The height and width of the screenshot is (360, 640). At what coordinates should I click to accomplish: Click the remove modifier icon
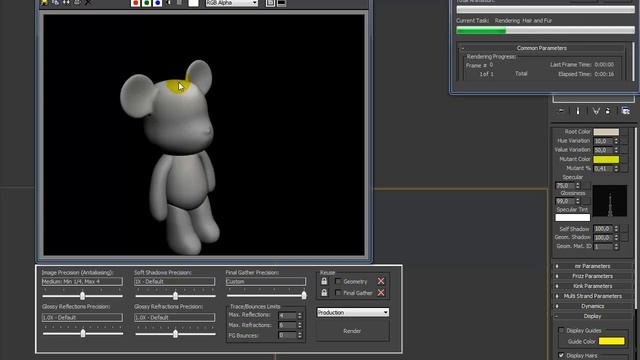pos(608,111)
